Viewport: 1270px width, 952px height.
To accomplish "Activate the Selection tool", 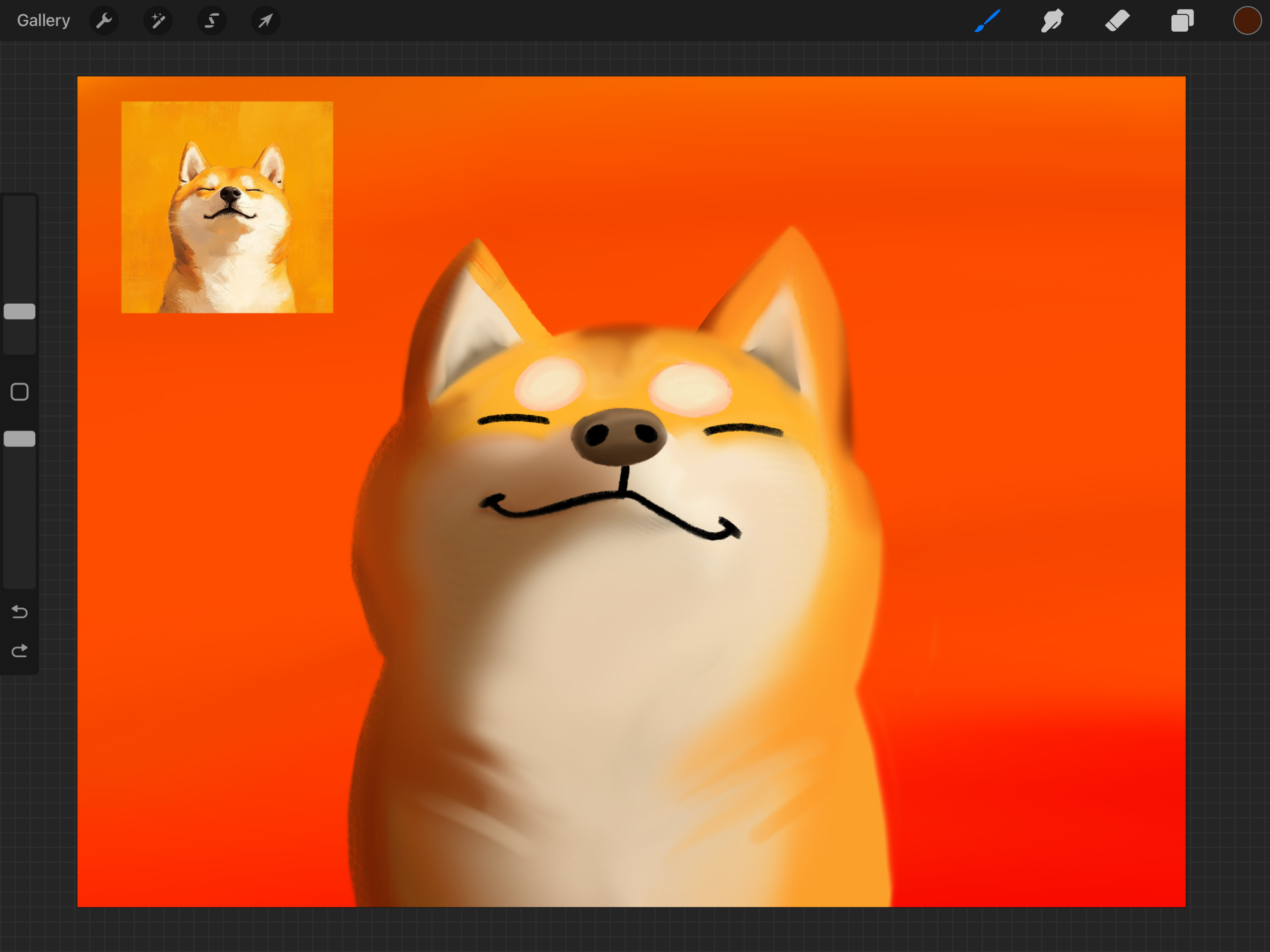I will [x=212, y=21].
